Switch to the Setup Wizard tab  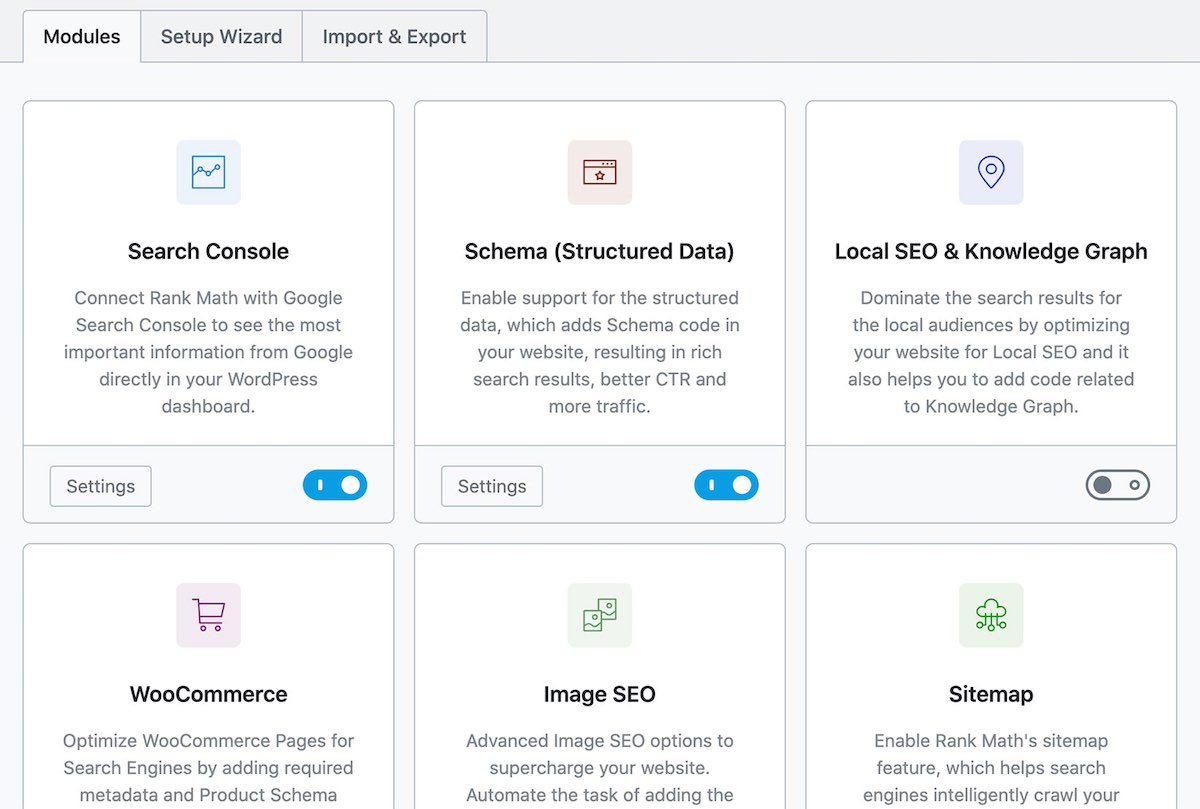pos(221,37)
